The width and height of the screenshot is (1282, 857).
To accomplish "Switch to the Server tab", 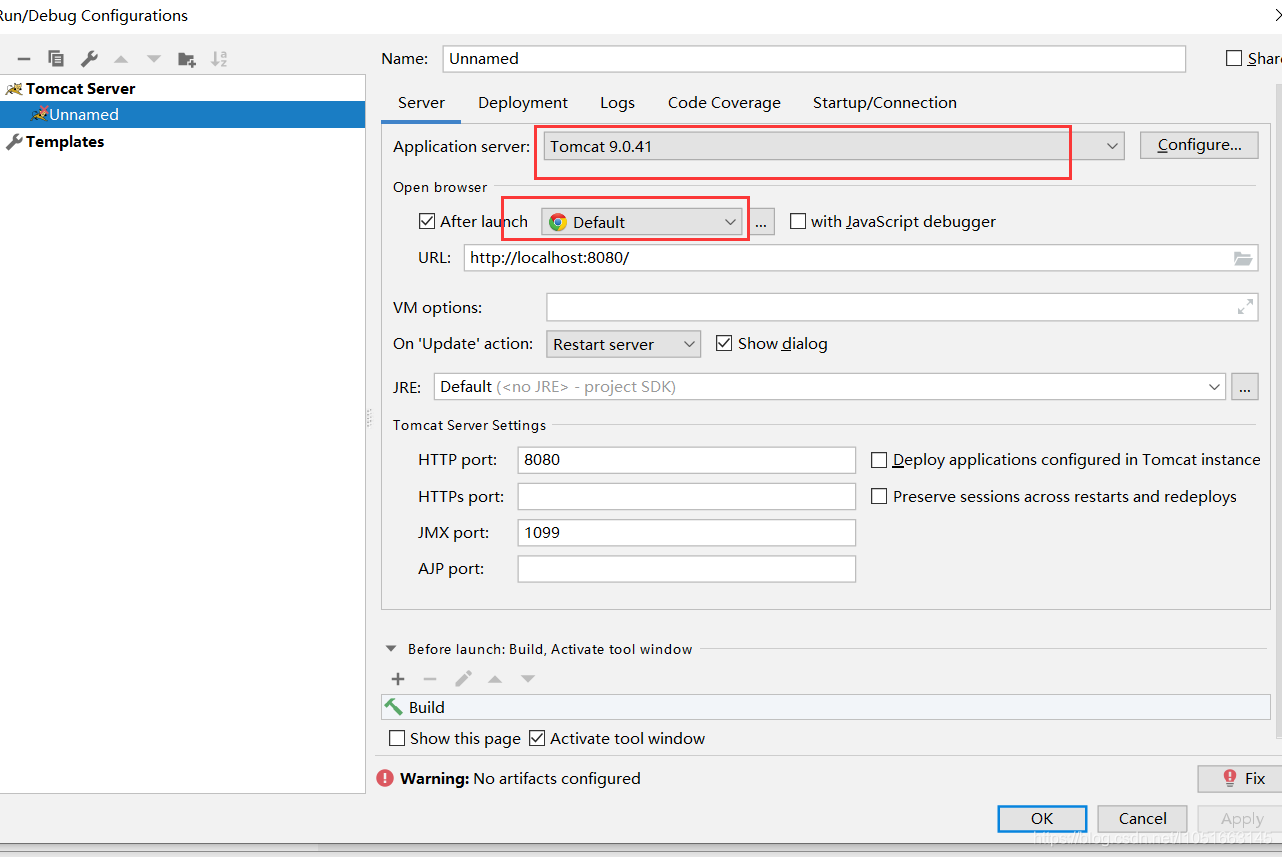I will pos(421,102).
